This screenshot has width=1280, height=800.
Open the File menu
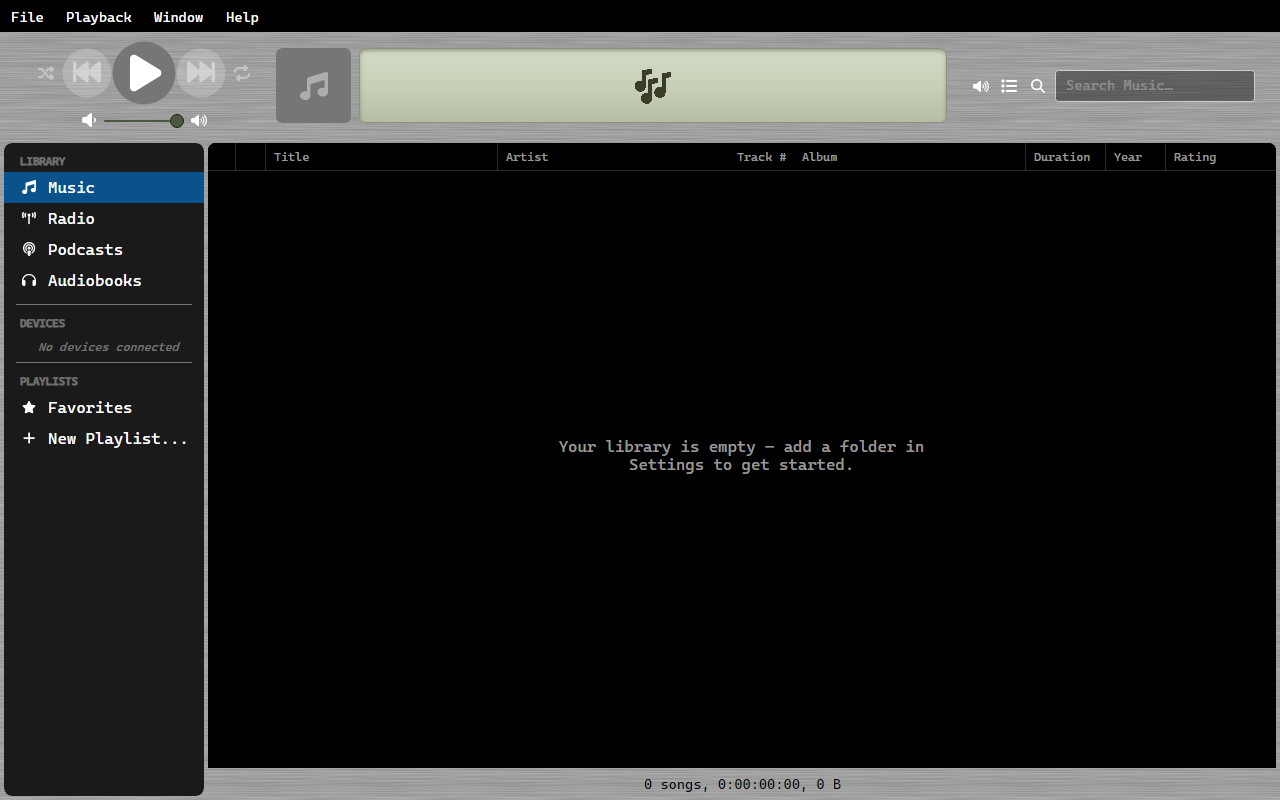[27, 17]
